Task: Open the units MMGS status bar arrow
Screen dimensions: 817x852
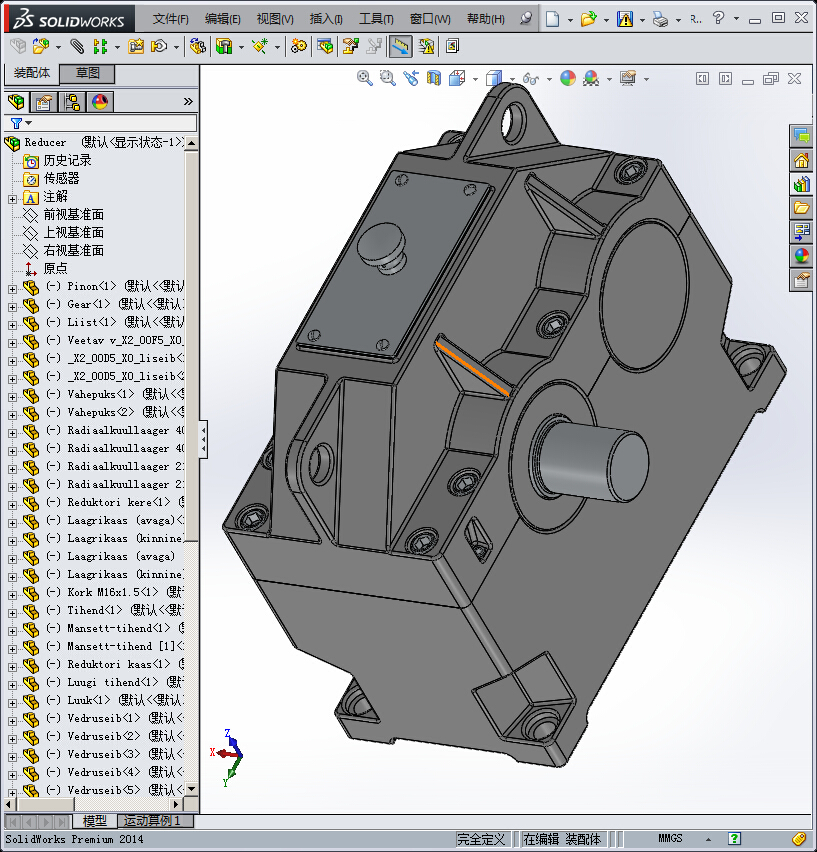Action: 708,839
